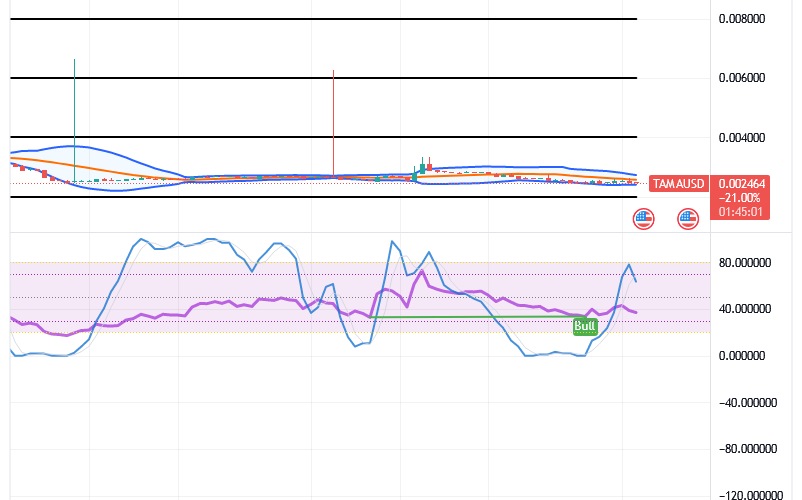Click the tall red candle wick spike

(x=333, y=124)
